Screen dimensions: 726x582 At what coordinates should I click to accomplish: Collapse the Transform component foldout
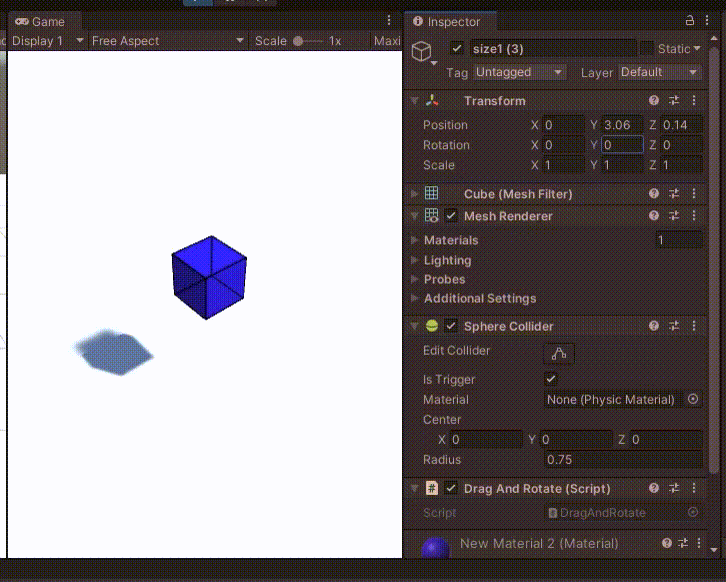(x=415, y=100)
